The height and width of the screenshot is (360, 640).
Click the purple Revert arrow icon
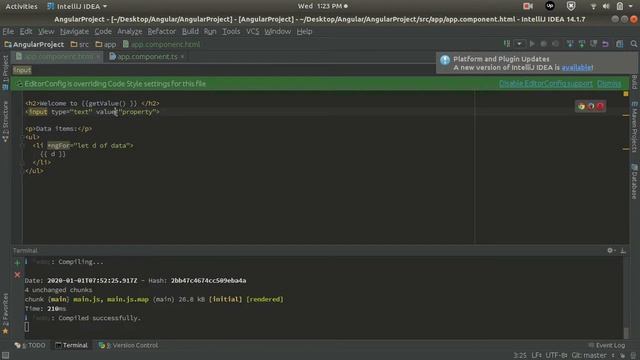coord(605,44)
